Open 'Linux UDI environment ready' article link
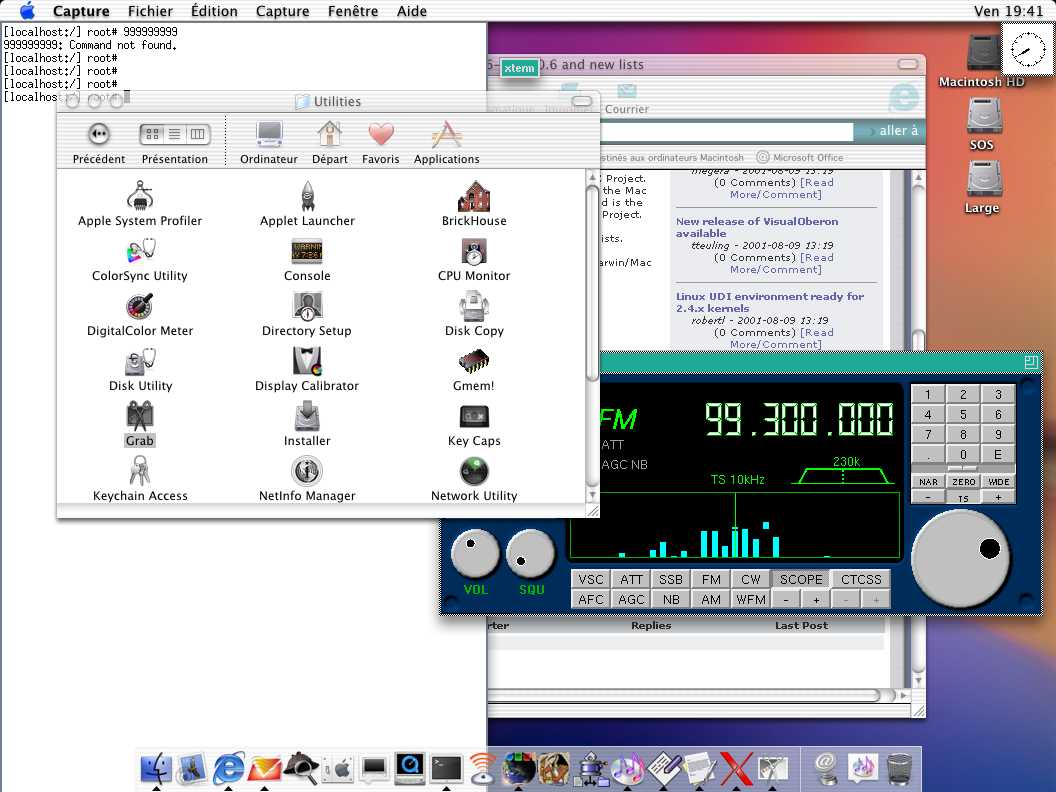 pyautogui.click(x=770, y=302)
